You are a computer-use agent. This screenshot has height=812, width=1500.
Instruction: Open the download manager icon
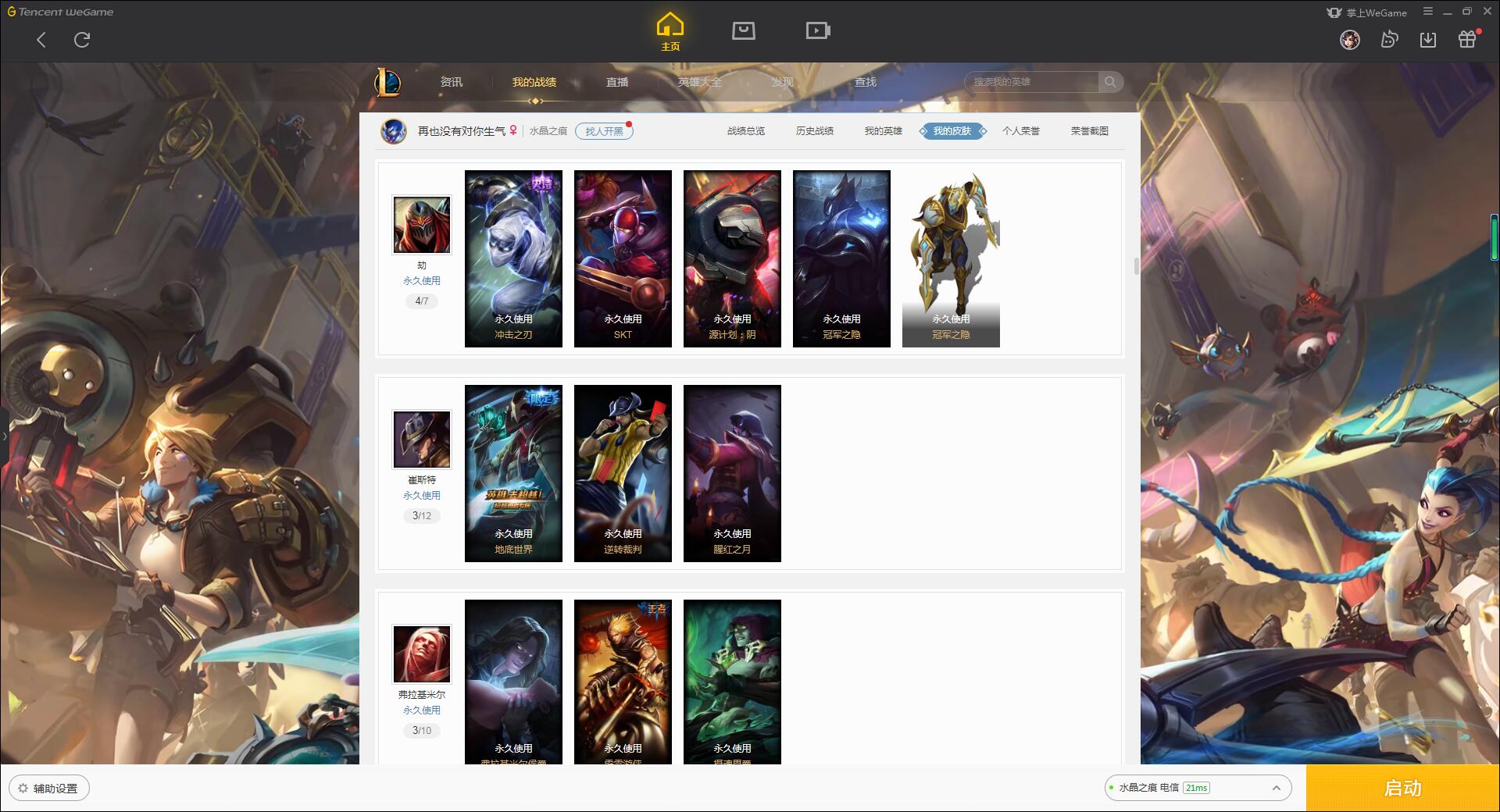tap(1428, 39)
